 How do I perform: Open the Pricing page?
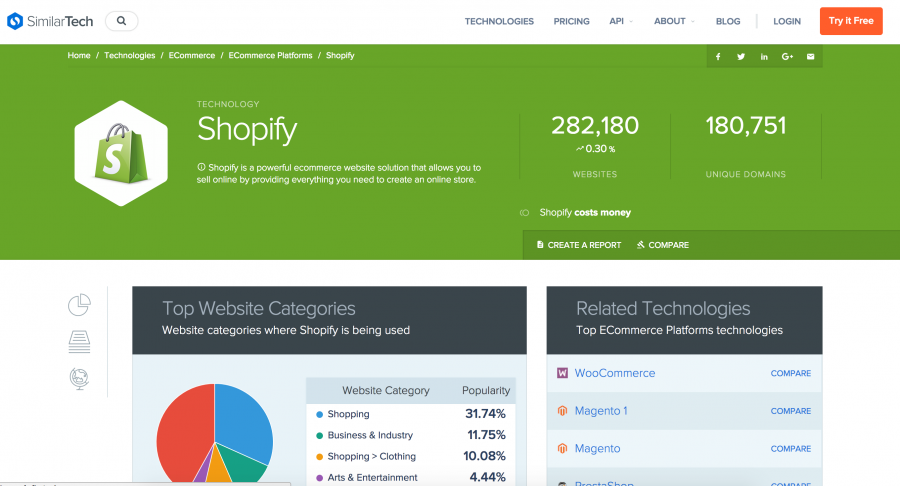point(571,21)
